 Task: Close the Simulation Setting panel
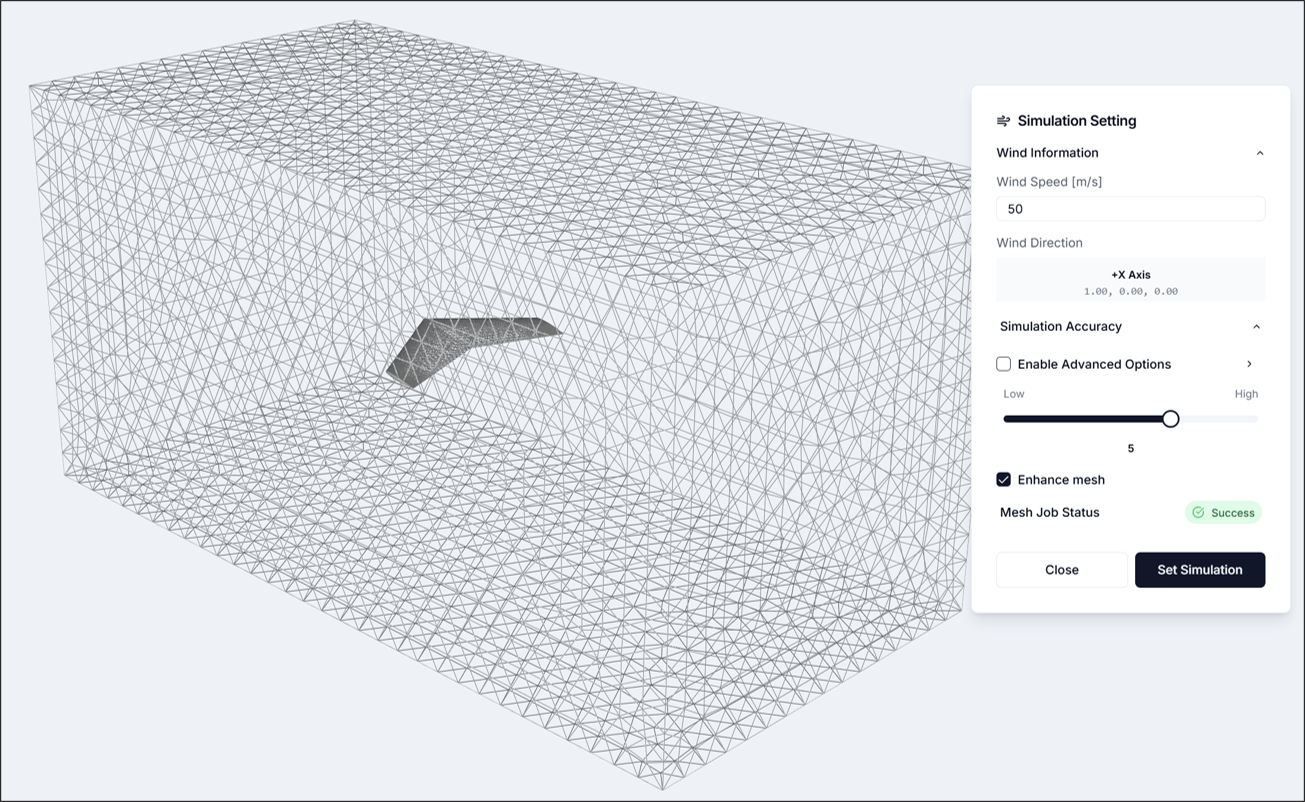click(1061, 569)
